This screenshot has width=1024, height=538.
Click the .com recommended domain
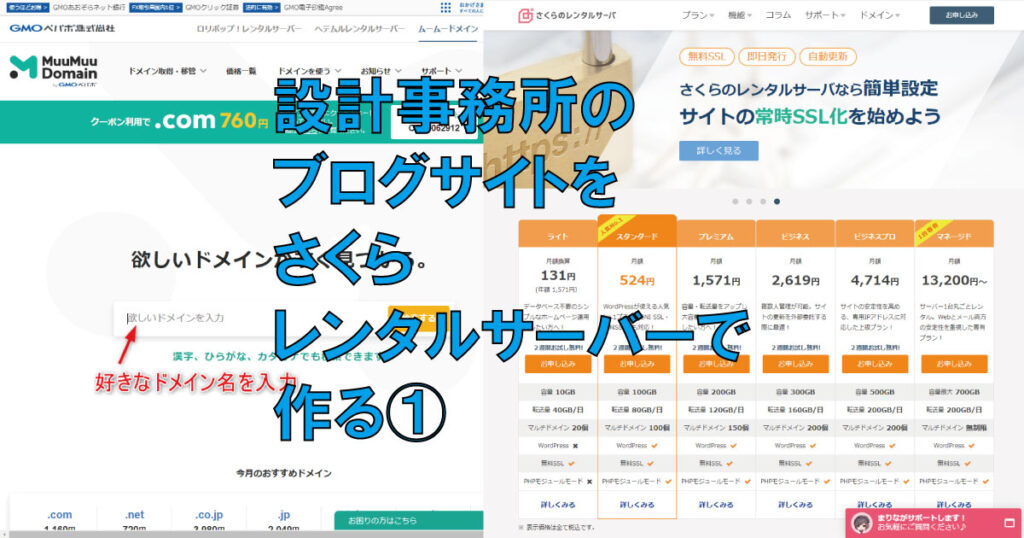(59, 514)
